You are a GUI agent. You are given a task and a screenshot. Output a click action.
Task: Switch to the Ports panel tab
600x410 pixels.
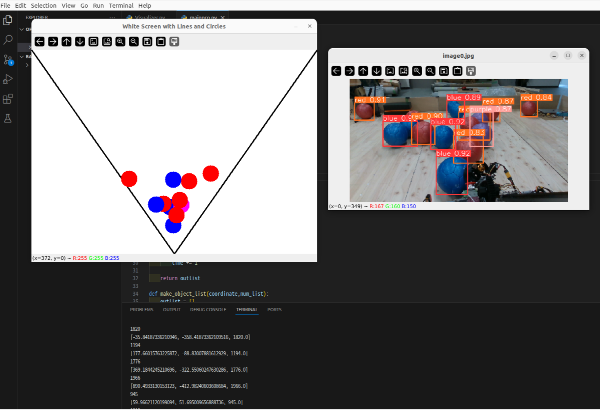(275, 310)
